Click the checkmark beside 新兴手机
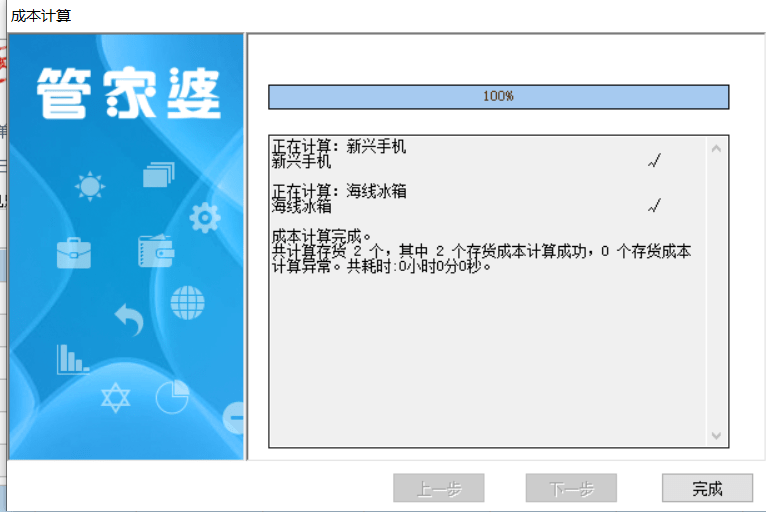 tap(655, 161)
